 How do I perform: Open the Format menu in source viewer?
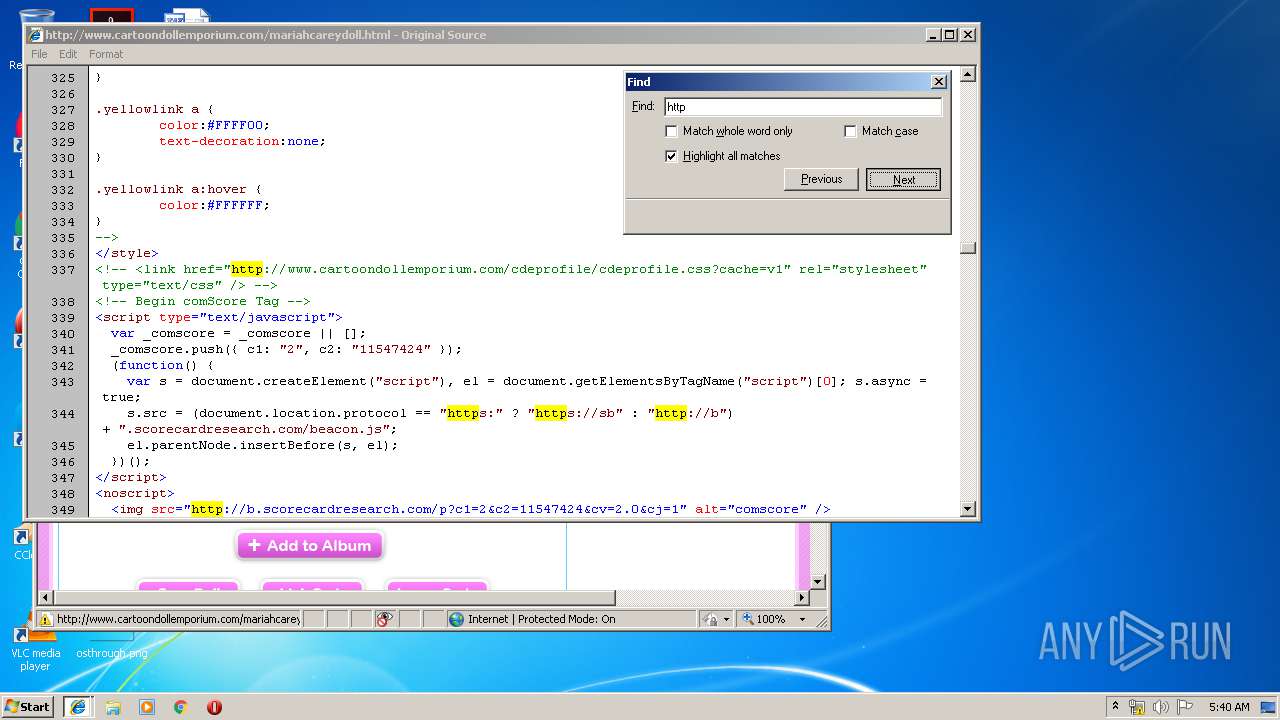tap(106, 54)
